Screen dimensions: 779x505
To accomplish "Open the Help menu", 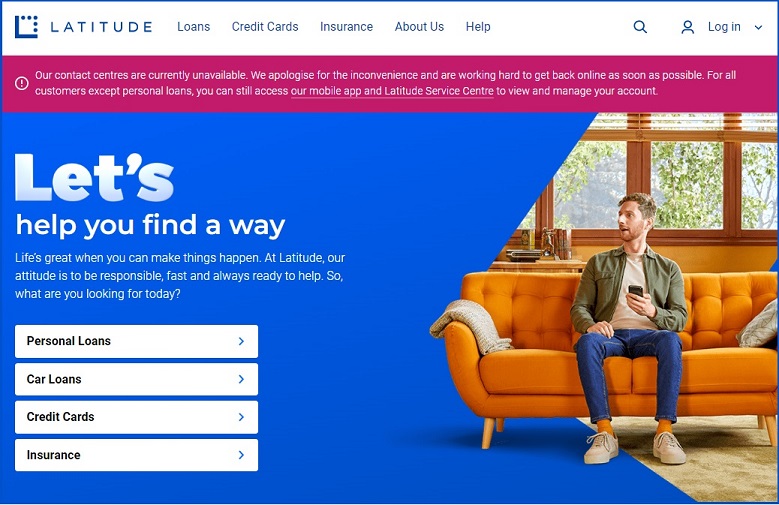I will click(x=478, y=27).
